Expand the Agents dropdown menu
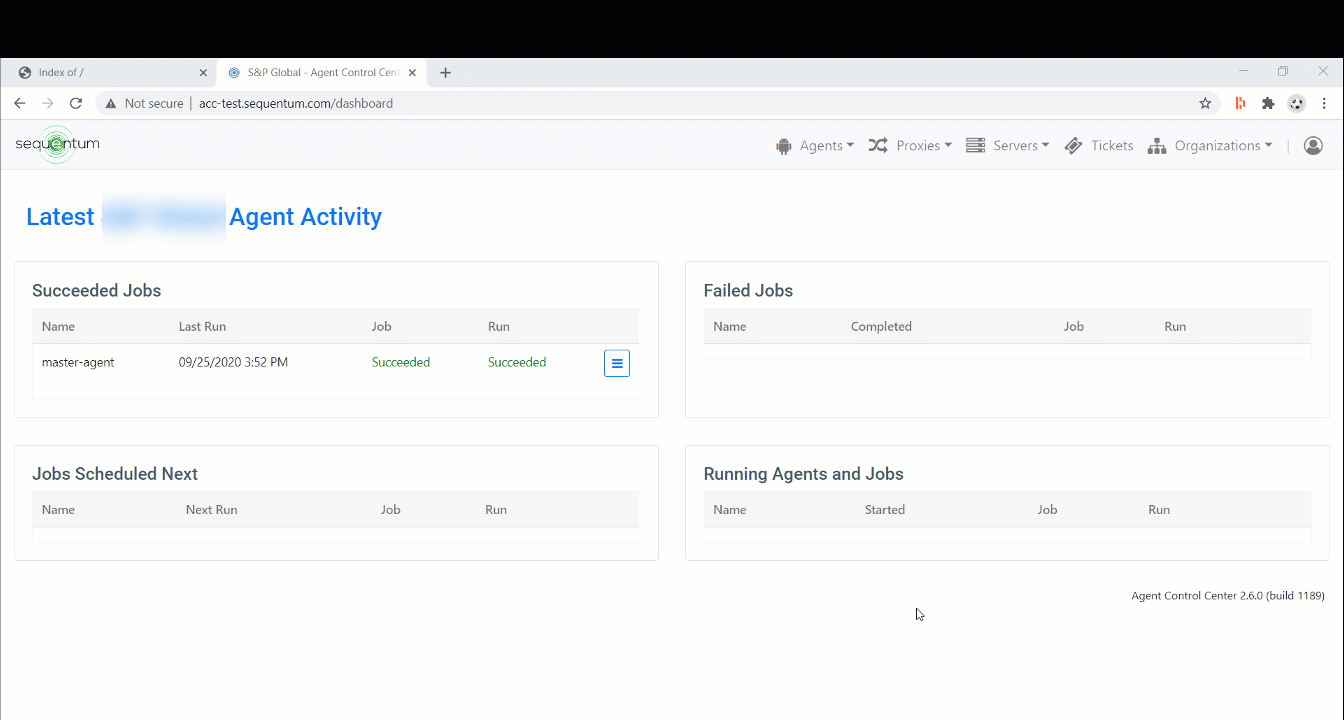 pos(815,146)
